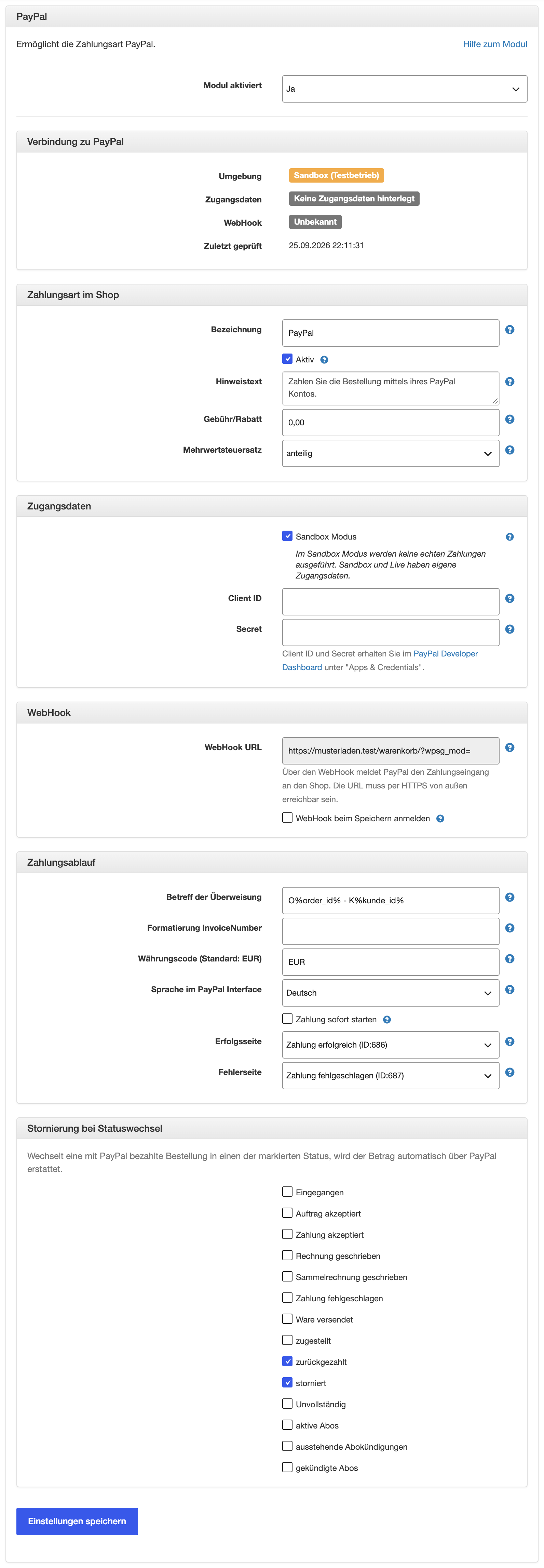This screenshot has width=544, height=1568.
Task: Click Einstellungen speichern button
Action: pos(77,1521)
